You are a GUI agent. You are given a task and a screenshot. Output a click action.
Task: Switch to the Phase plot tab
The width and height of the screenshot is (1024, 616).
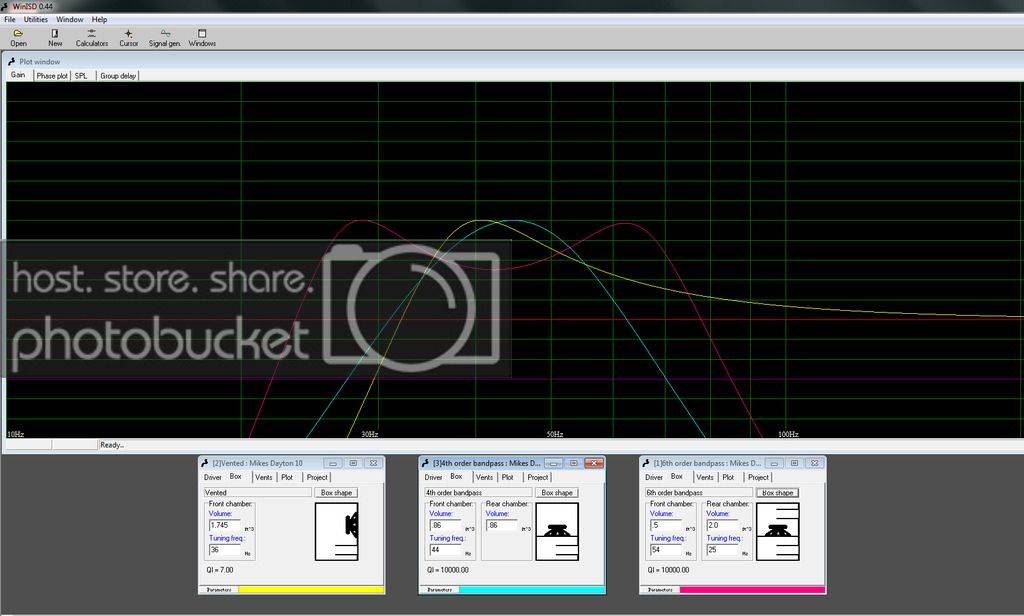click(52, 76)
